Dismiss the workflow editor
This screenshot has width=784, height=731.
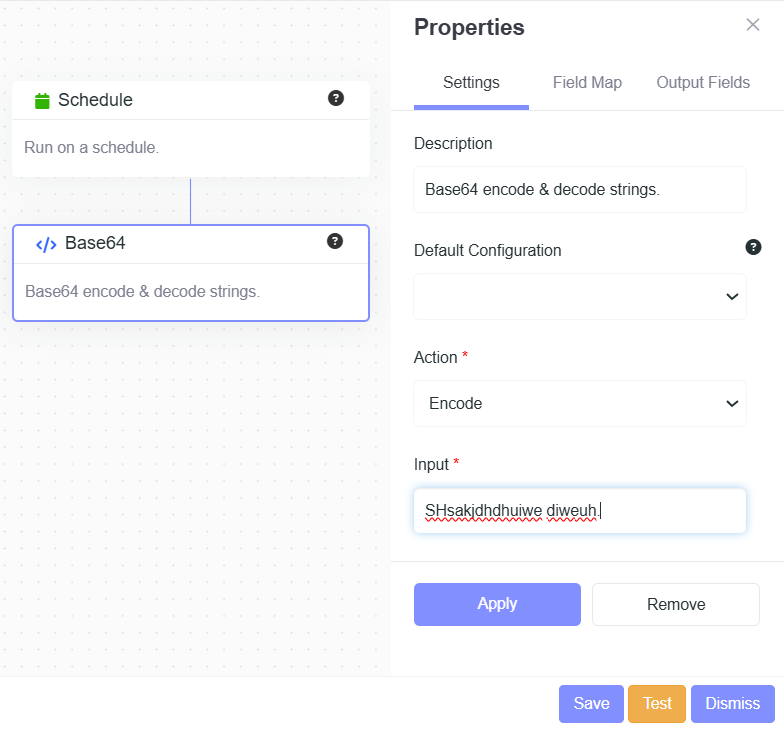732,704
